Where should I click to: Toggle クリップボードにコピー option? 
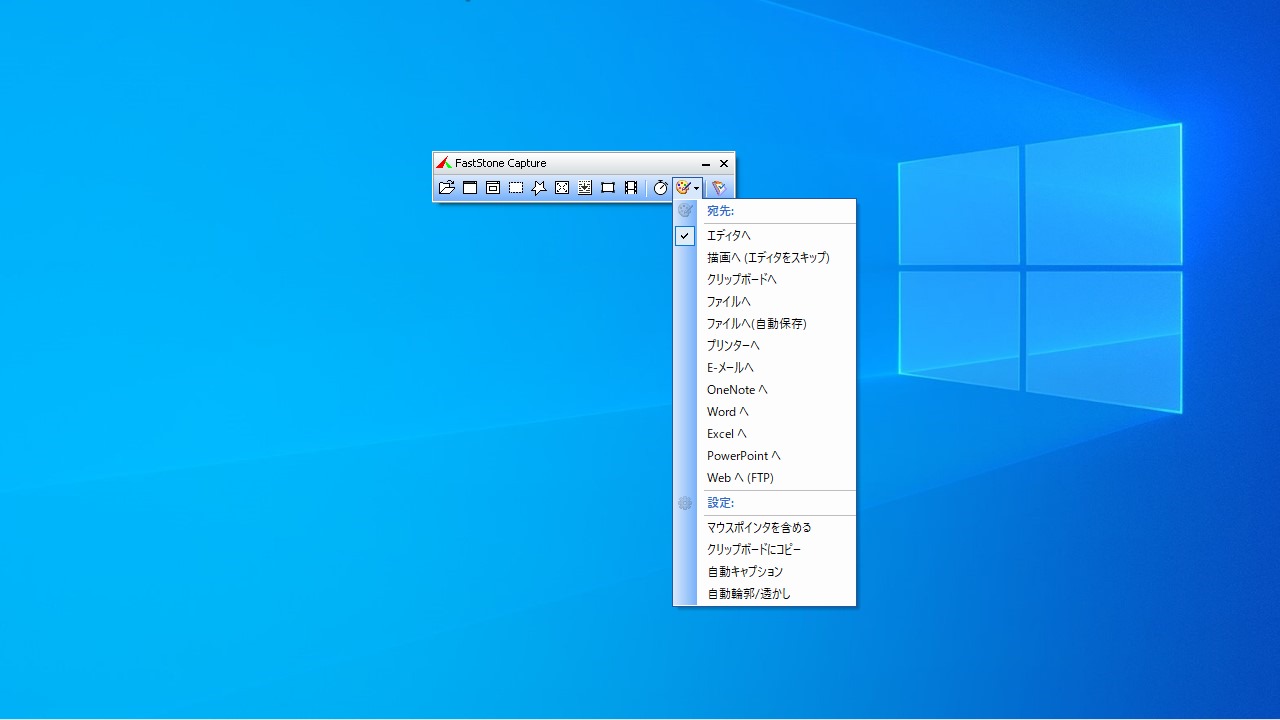(x=765, y=550)
